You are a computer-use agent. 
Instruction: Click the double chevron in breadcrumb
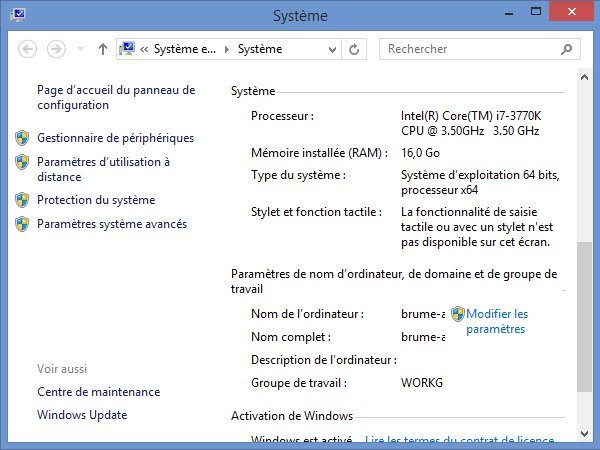tap(144, 49)
